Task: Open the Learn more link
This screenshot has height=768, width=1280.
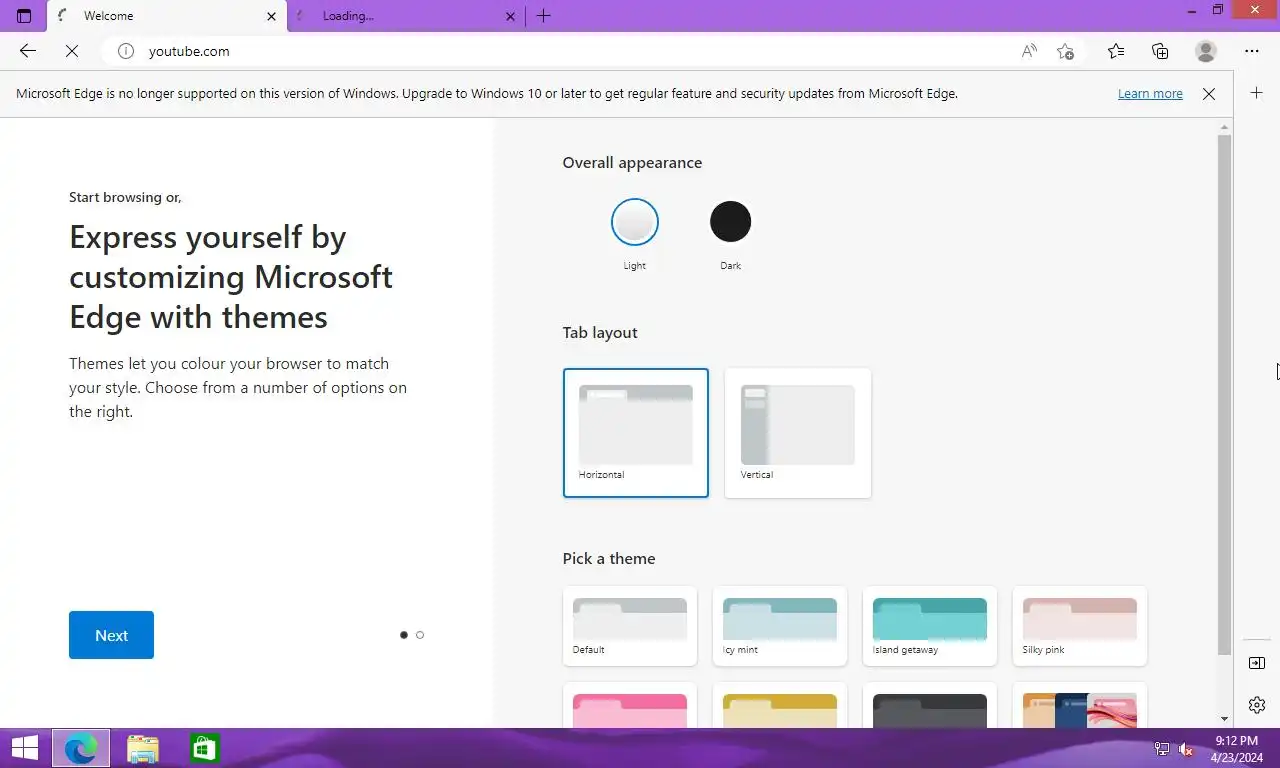Action: (x=1150, y=94)
